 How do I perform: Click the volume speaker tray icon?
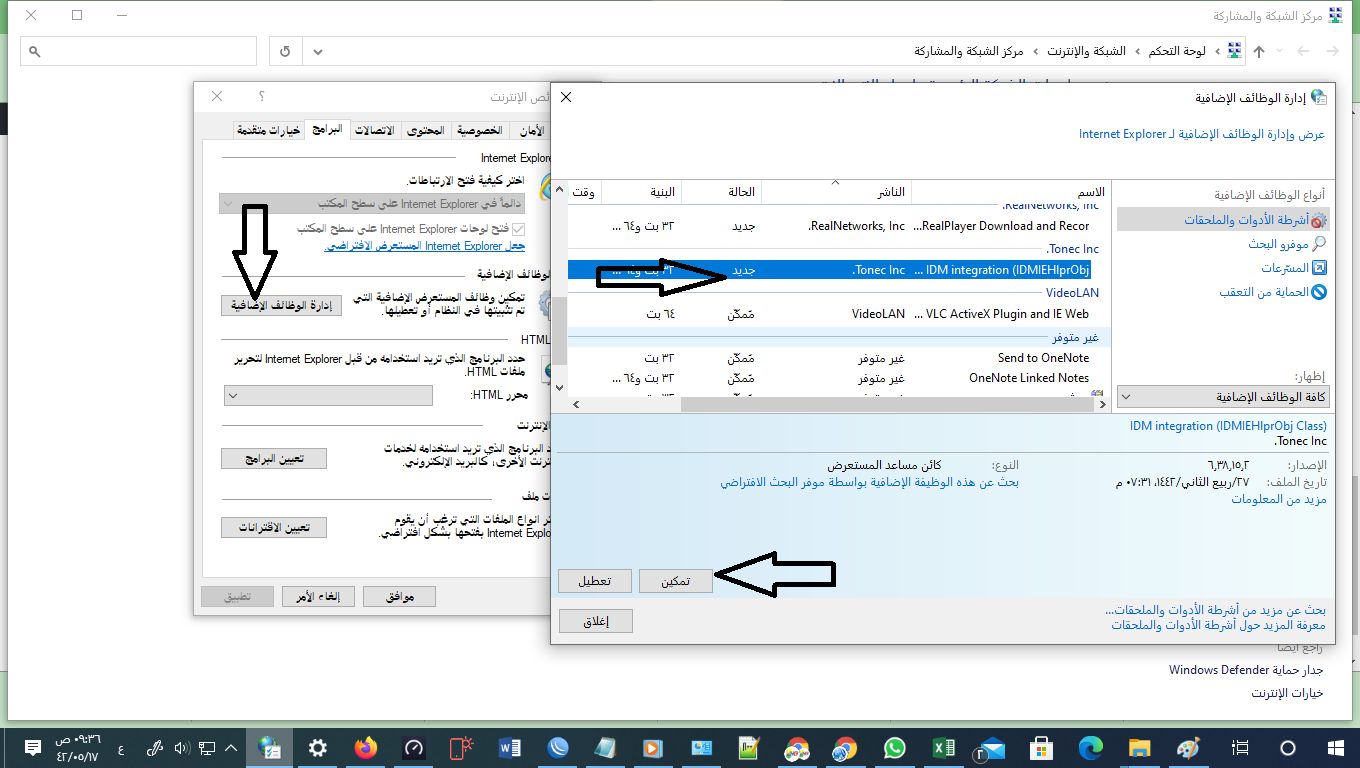coord(182,747)
